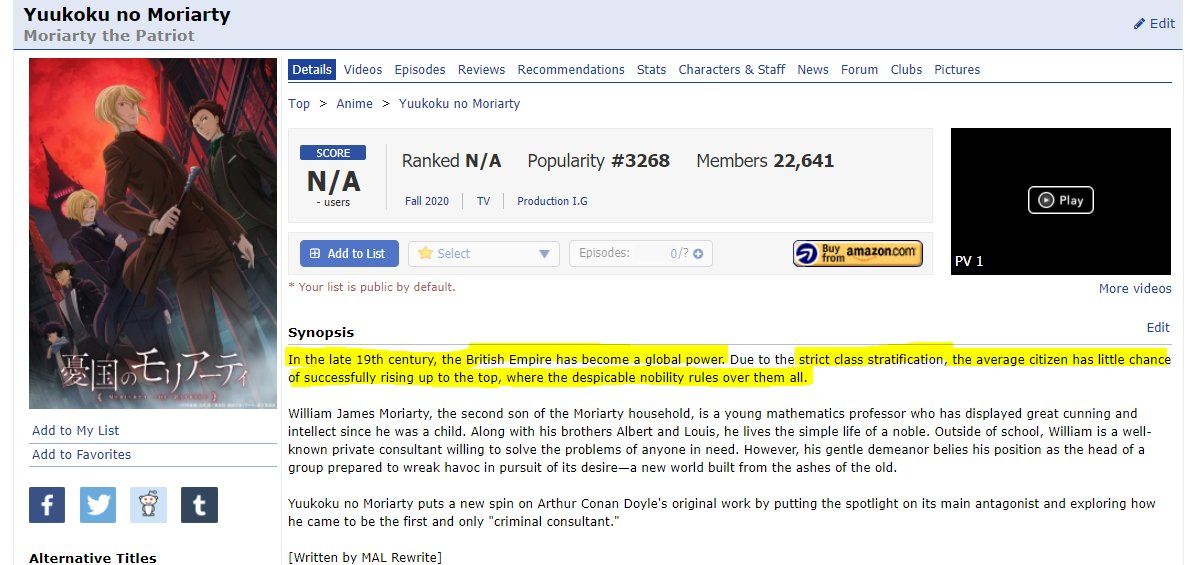This screenshot has height=565, width=1191.
Task: Switch to the Videos tab
Action: click(x=363, y=70)
